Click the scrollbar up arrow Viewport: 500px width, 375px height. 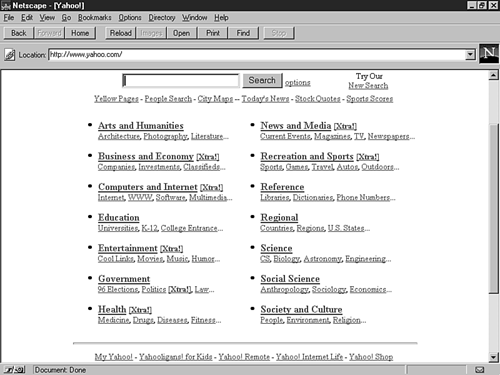tap(494, 75)
